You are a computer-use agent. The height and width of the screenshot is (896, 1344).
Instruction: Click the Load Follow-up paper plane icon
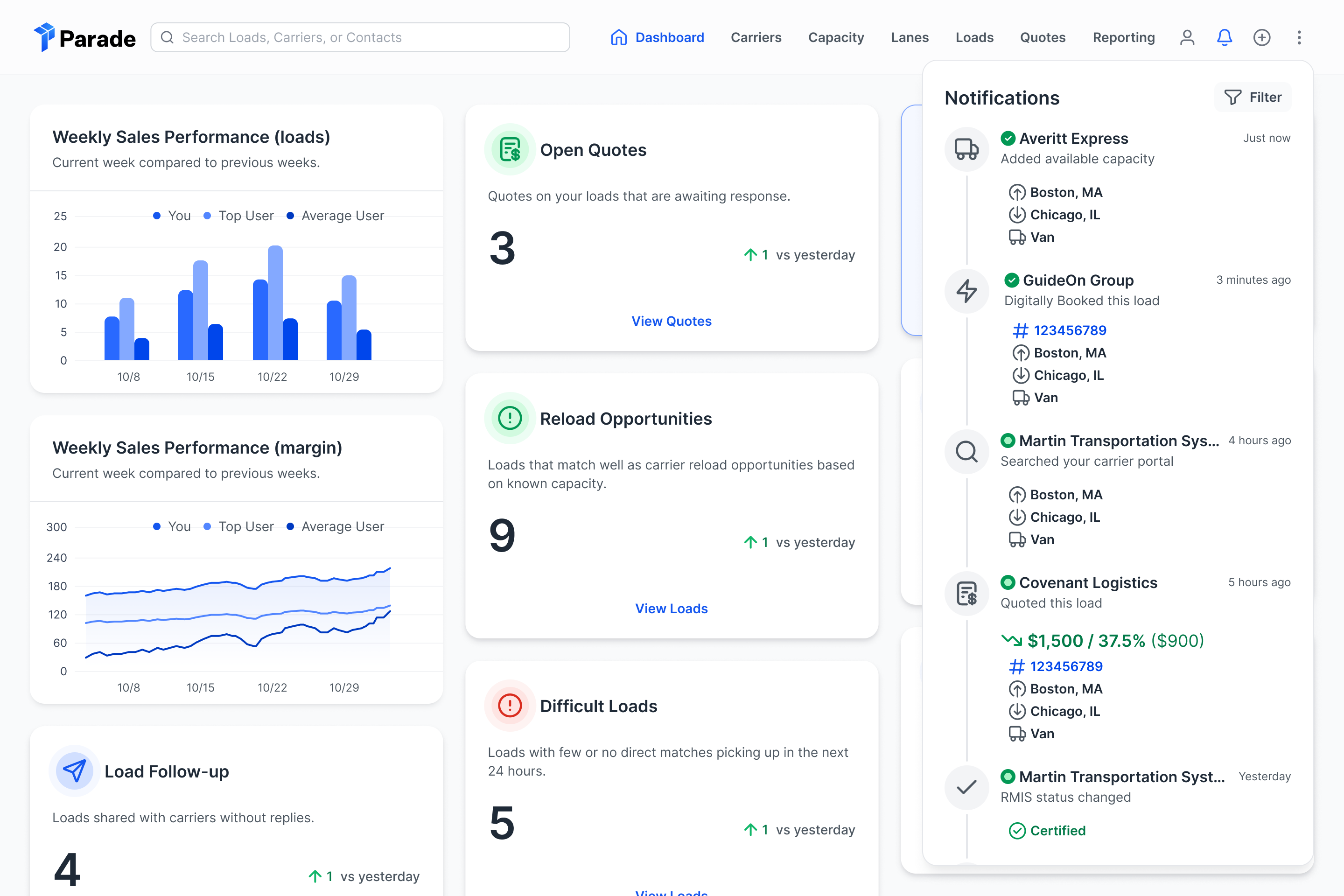[x=74, y=771]
